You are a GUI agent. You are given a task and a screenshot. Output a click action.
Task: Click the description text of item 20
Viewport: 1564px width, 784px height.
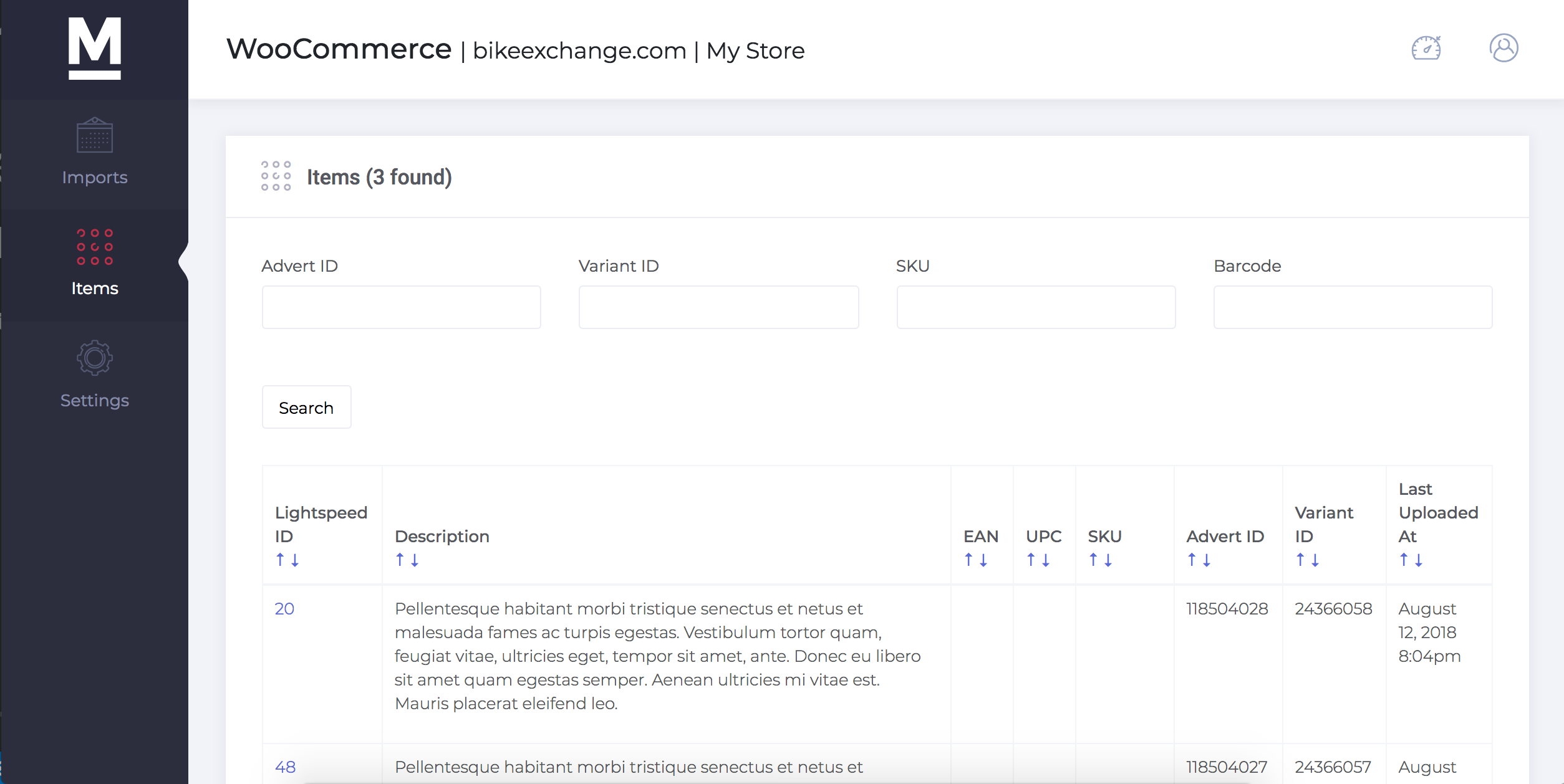[658, 656]
